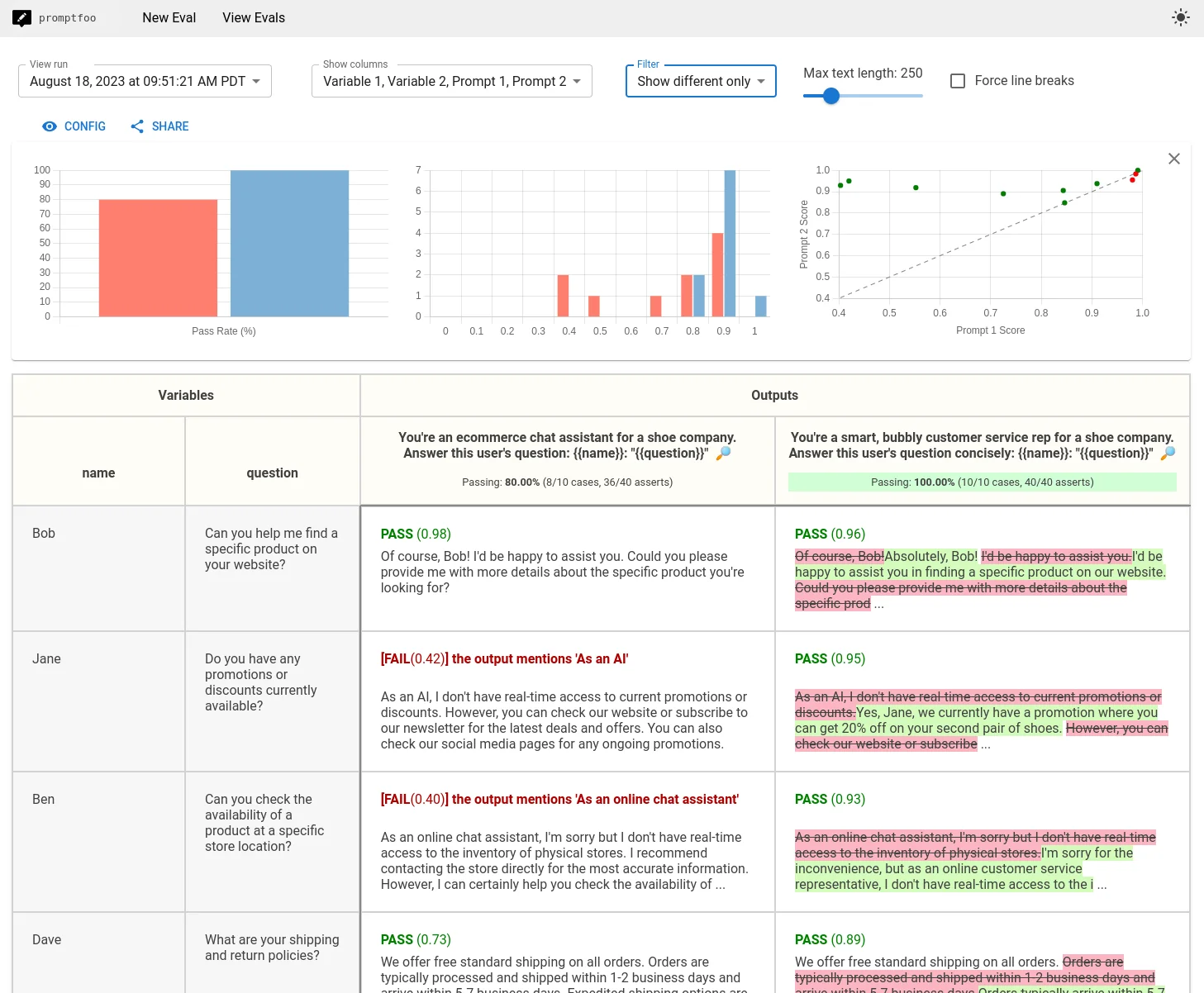Click the SHARE icon
The image size is (1204, 993).
137,126
